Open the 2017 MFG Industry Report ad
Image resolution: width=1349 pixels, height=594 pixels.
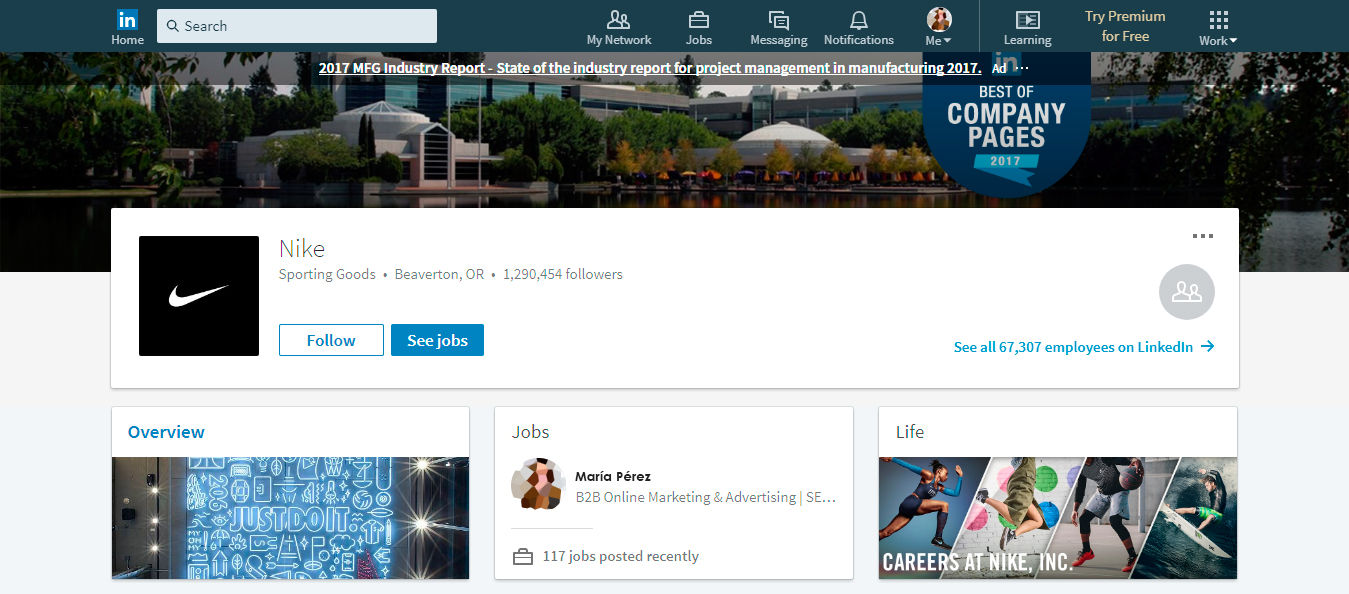(649, 67)
